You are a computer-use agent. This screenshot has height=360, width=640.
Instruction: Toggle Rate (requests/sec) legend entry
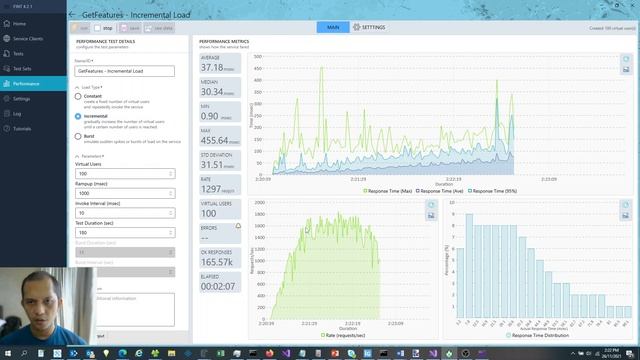pos(343,336)
